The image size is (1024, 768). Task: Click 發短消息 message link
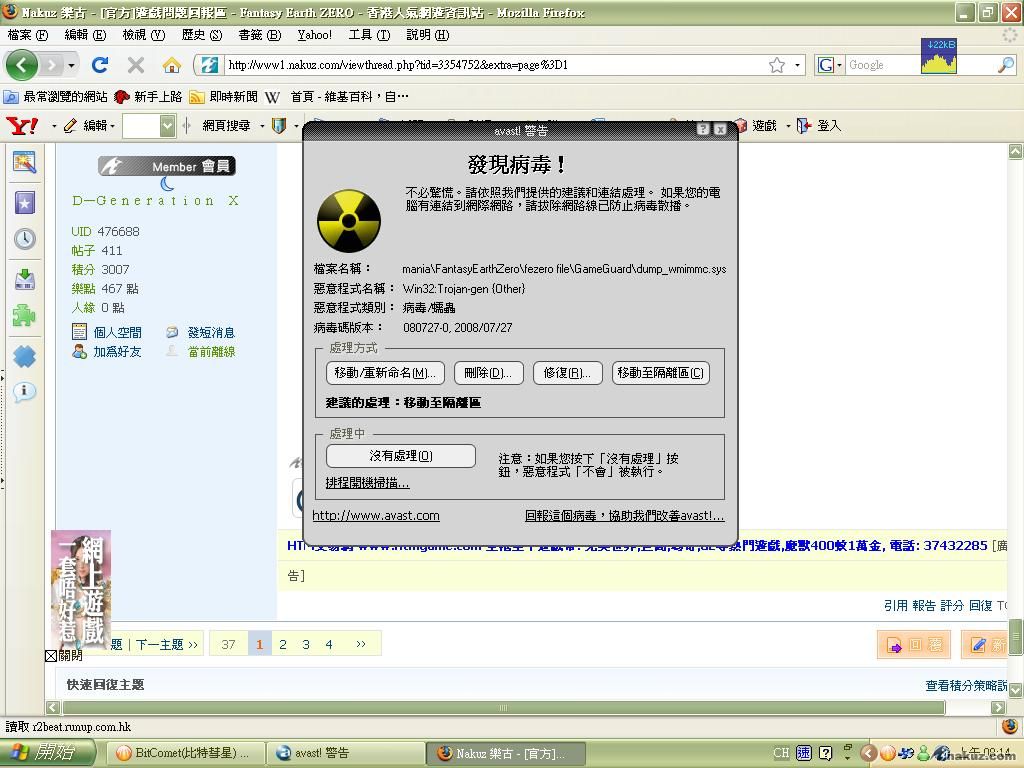[211, 332]
